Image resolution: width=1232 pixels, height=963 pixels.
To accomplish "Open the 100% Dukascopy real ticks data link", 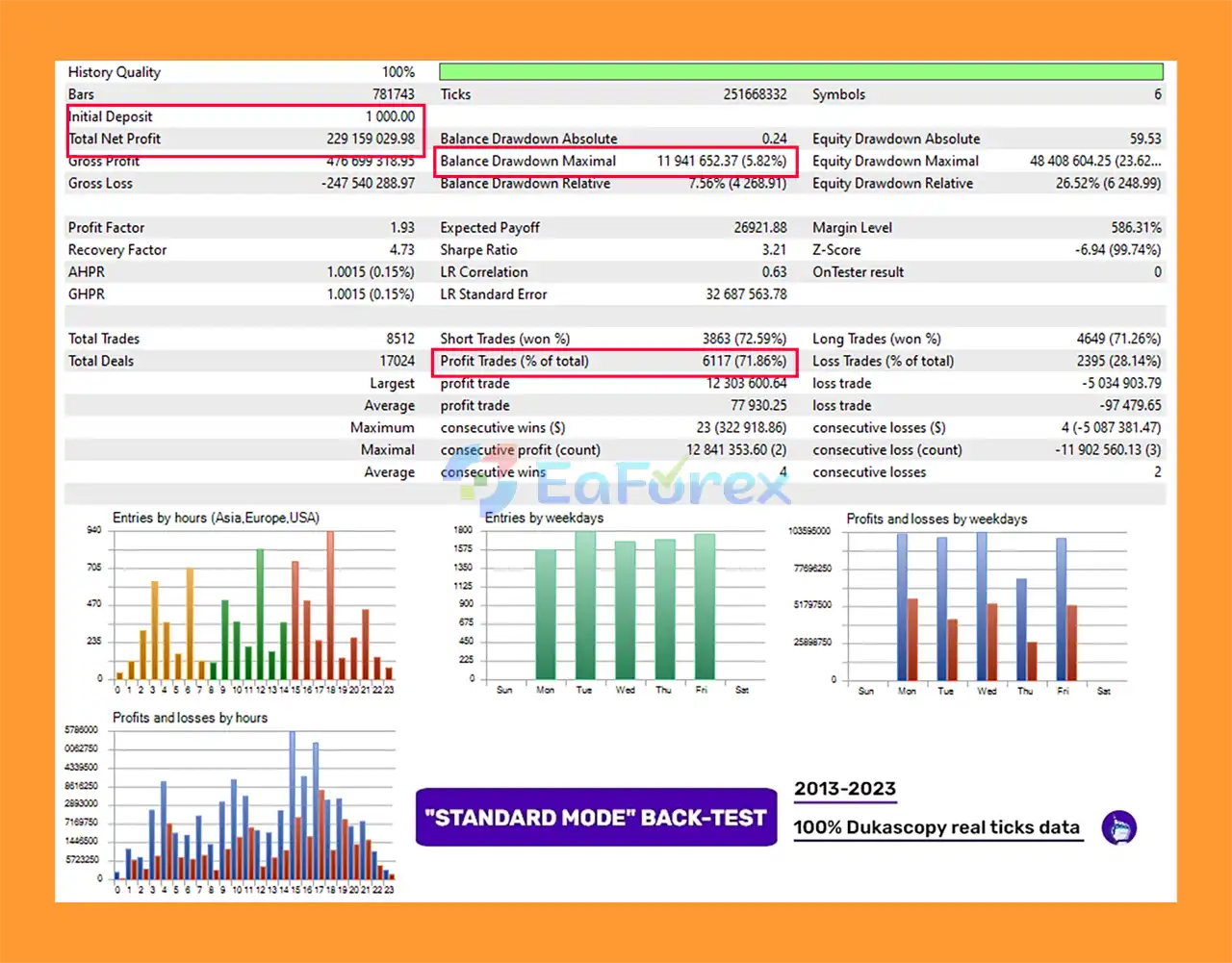I will pos(937,827).
